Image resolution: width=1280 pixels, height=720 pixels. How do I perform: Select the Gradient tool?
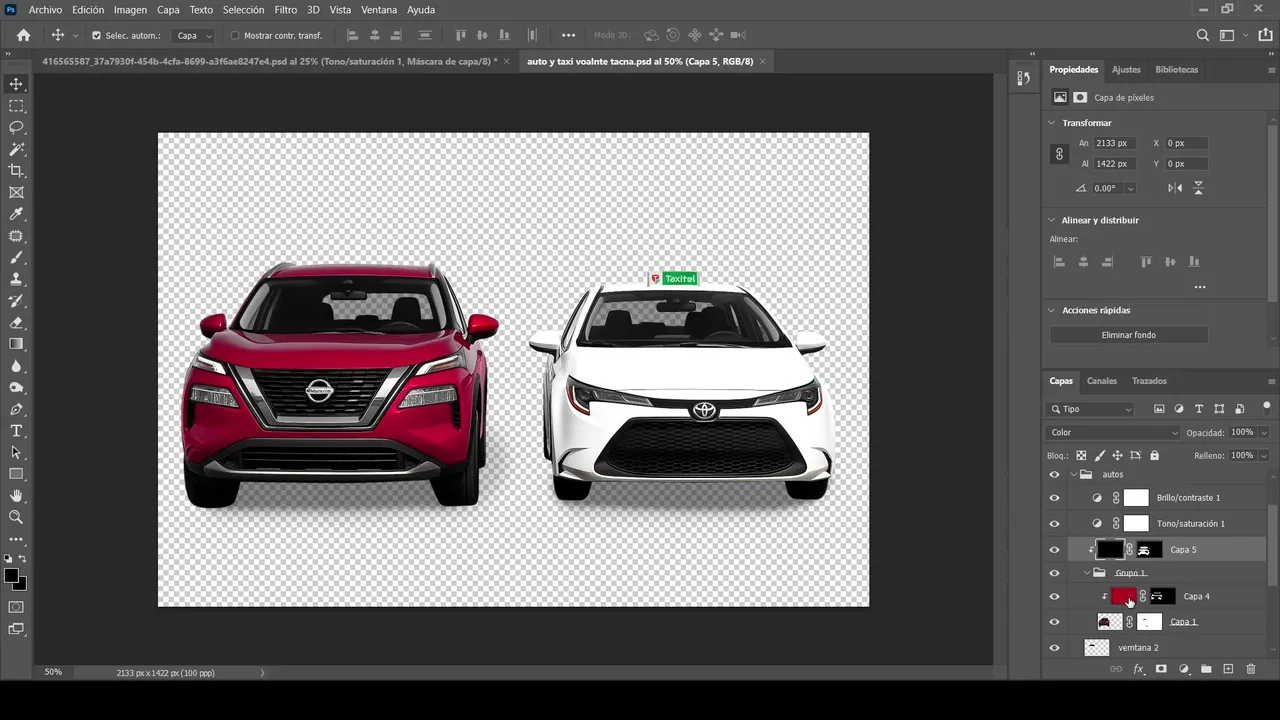click(x=16, y=344)
